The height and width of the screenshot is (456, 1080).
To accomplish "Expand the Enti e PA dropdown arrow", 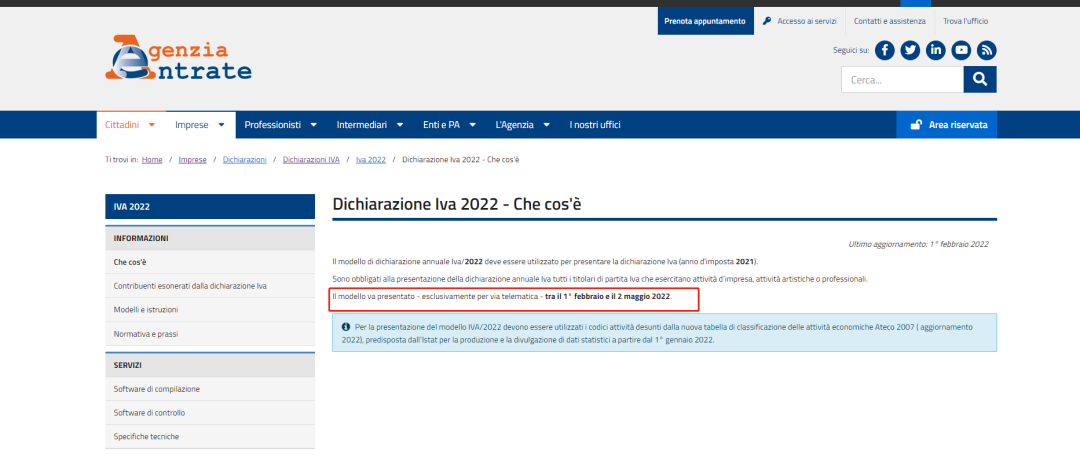I will pyautogui.click(x=472, y=125).
